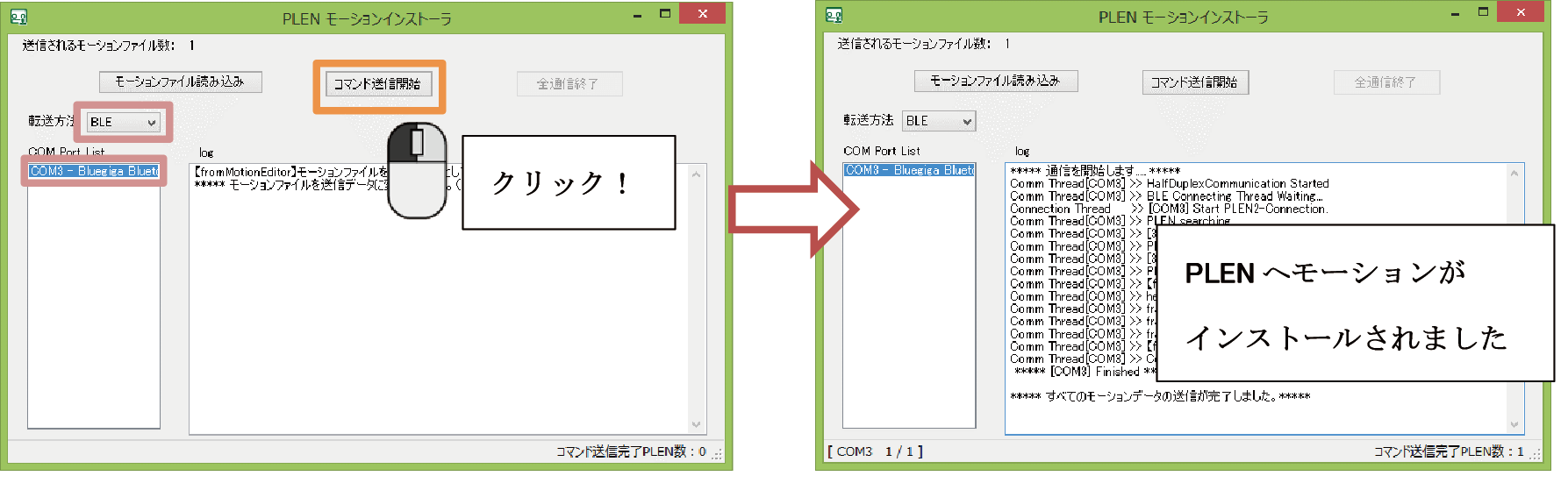1568x483 pixels.
Task: Select COM3 - Bluegiga port in left window
Action: click(x=94, y=171)
